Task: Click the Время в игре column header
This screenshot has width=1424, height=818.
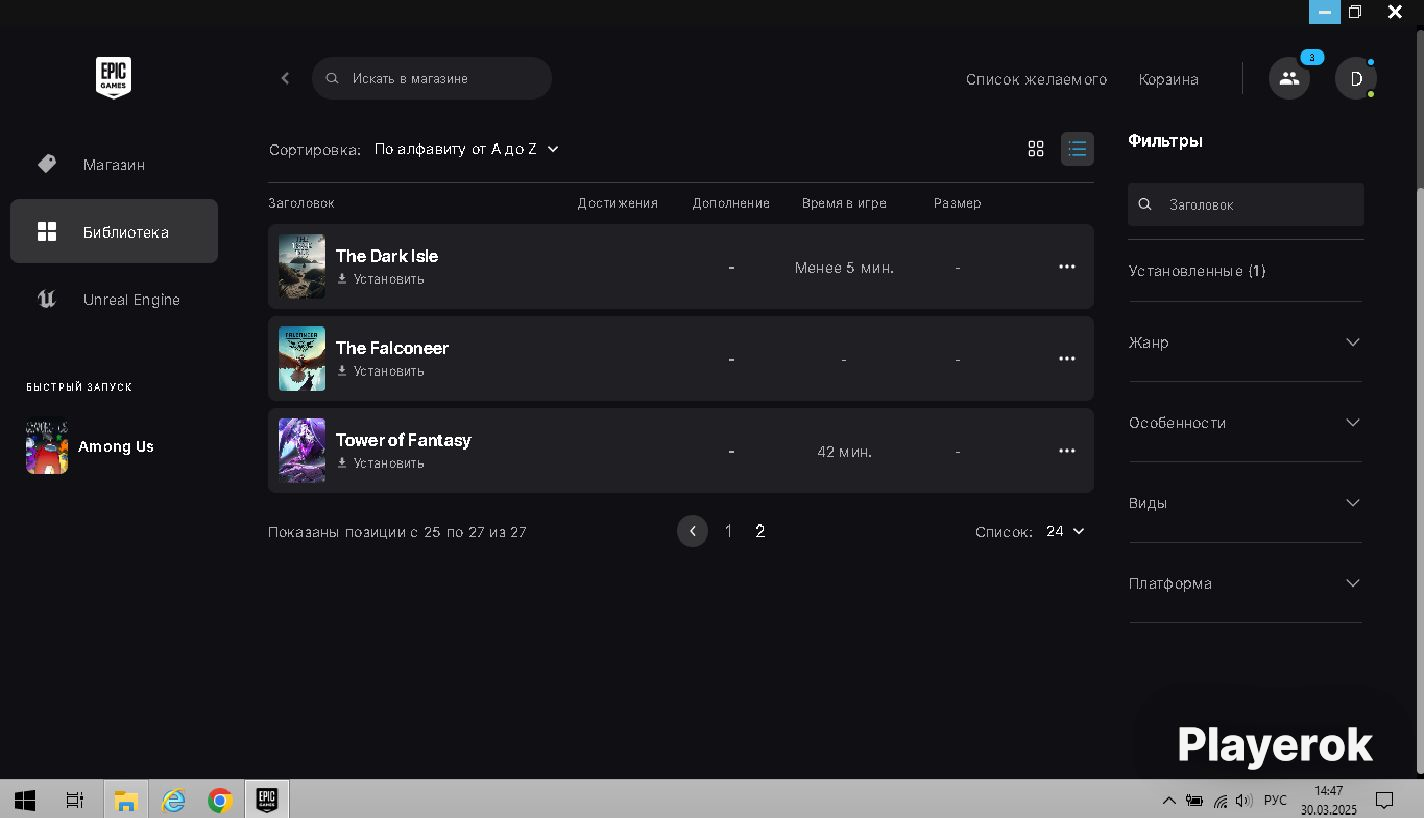Action: click(x=844, y=203)
